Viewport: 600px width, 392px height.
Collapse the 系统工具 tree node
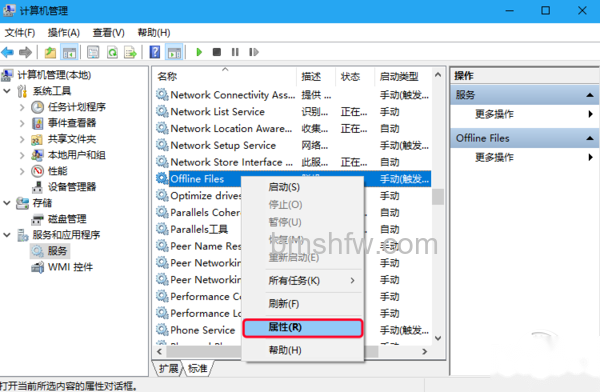coord(7,91)
